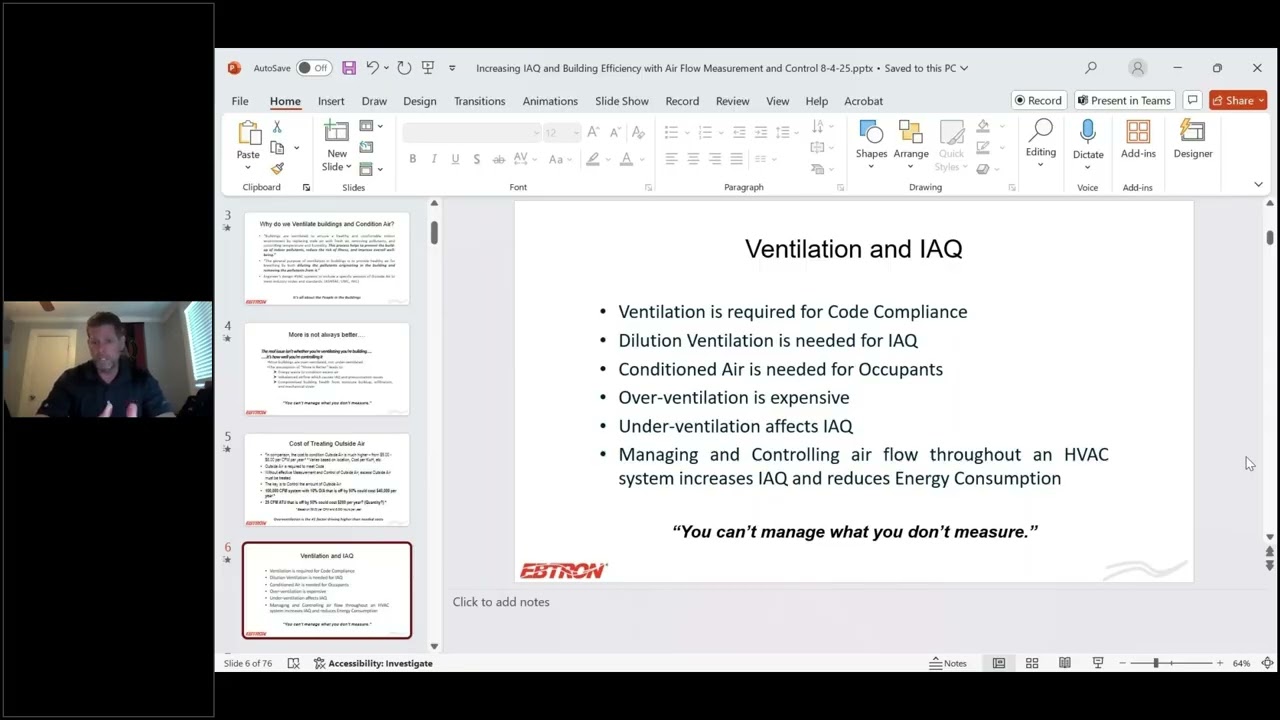Click 'Click to add notes' field

click(x=501, y=602)
